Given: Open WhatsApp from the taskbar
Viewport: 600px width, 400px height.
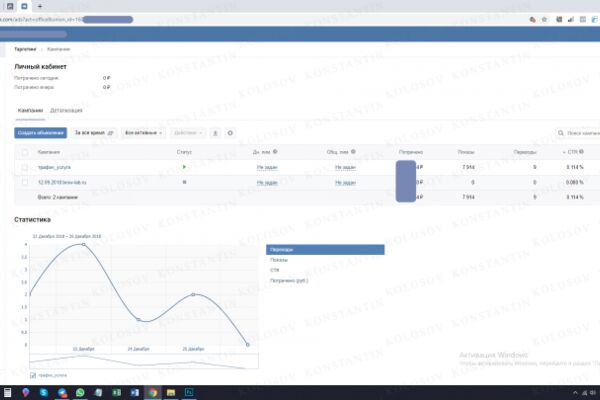Looking at the screenshot, I should (x=80, y=392).
